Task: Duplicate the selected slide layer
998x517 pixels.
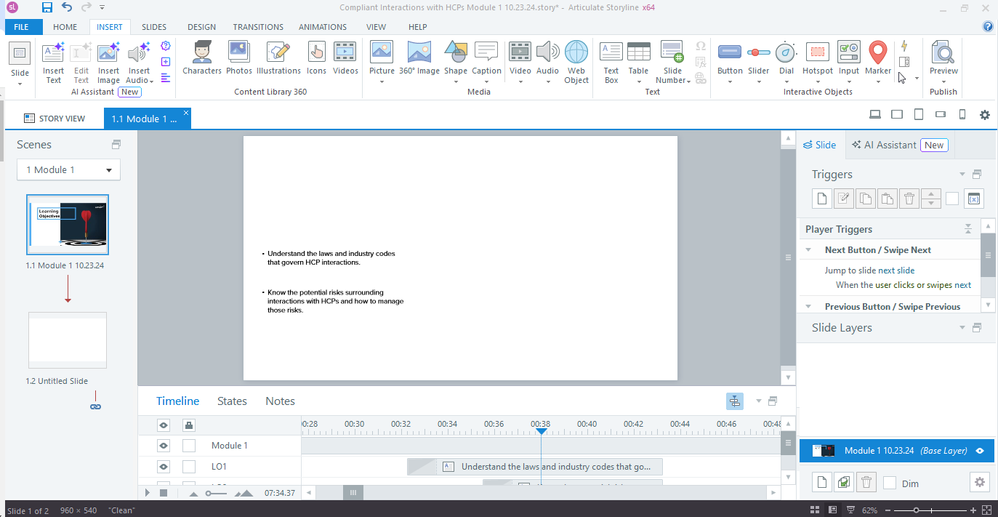Action: (x=844, y=483)
